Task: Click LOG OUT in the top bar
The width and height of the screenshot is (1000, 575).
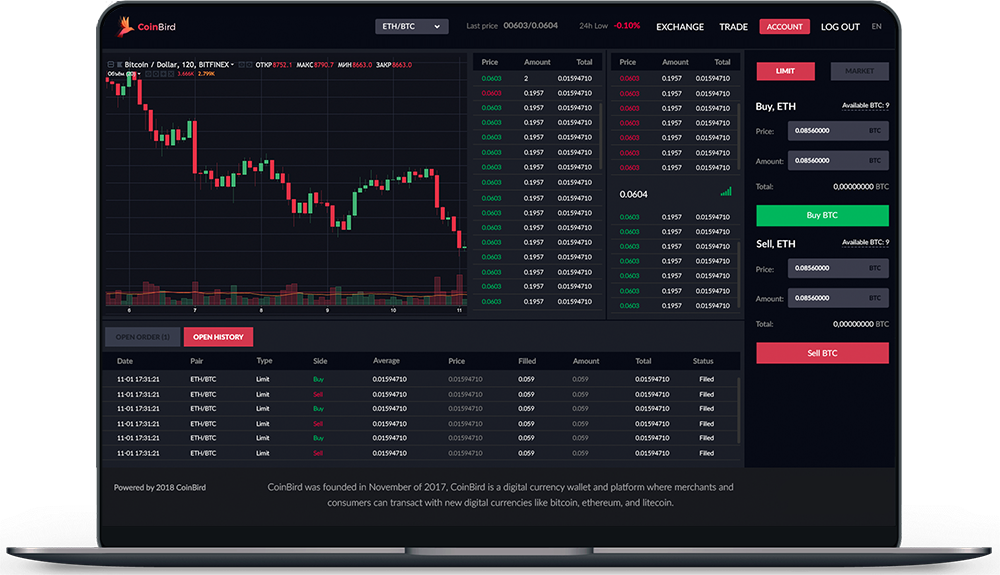Action: tap(840, 27)
